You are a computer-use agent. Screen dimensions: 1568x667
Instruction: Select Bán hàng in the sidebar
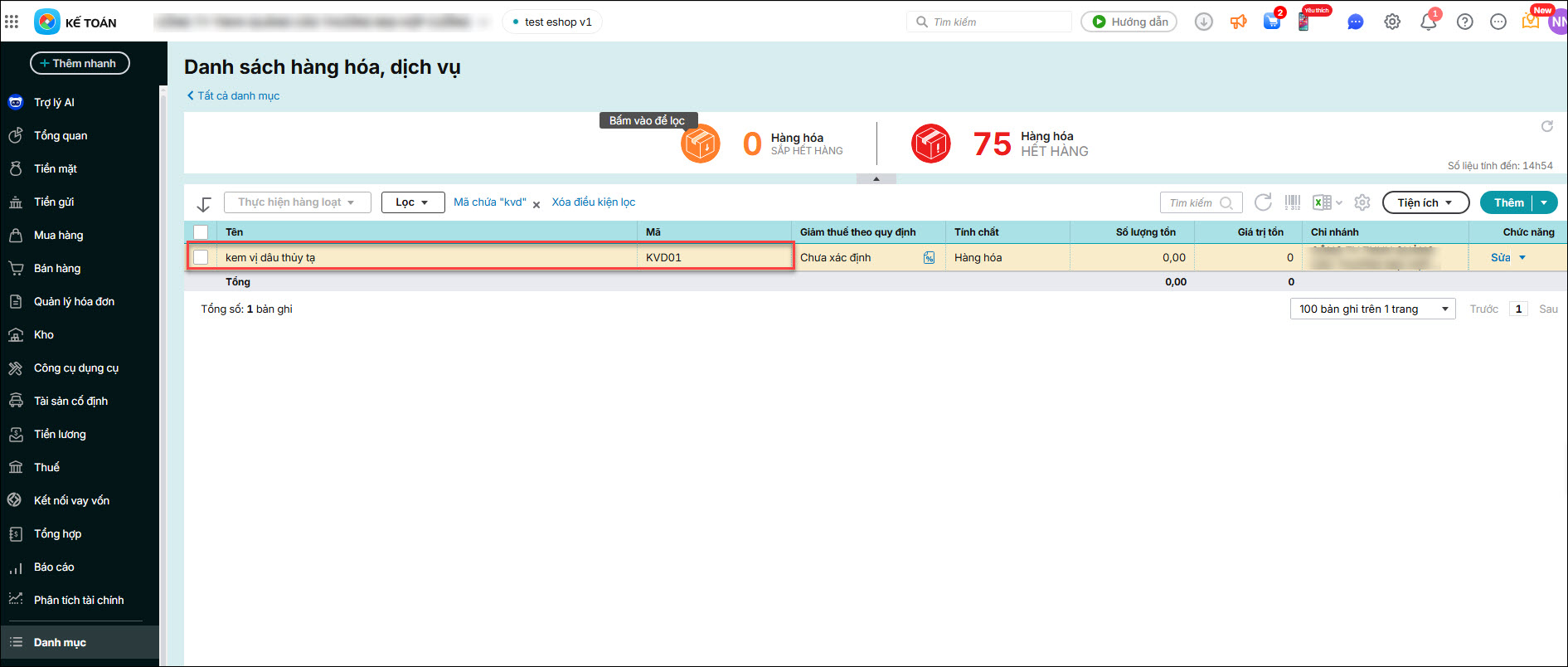click(x=57, y=268)
